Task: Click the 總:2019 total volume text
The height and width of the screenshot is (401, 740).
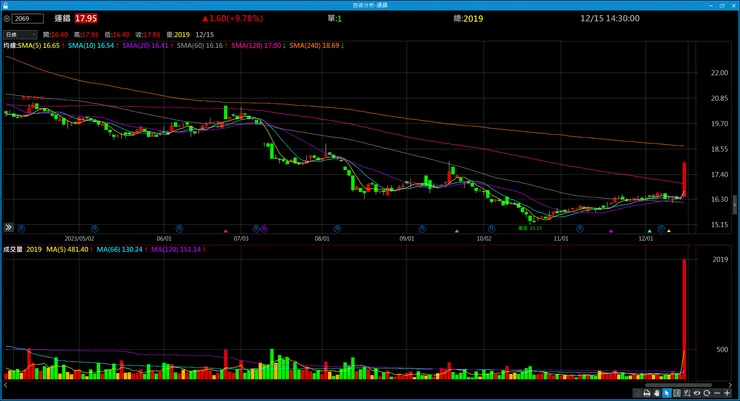Action: [x=468, y=19]
